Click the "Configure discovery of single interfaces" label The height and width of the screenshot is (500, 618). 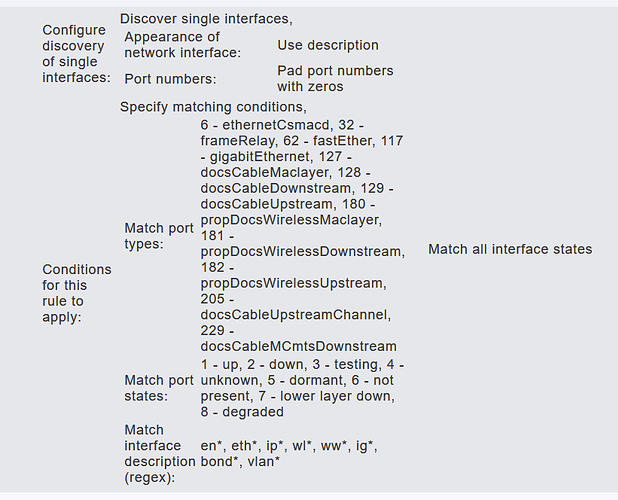click(76, 54)
